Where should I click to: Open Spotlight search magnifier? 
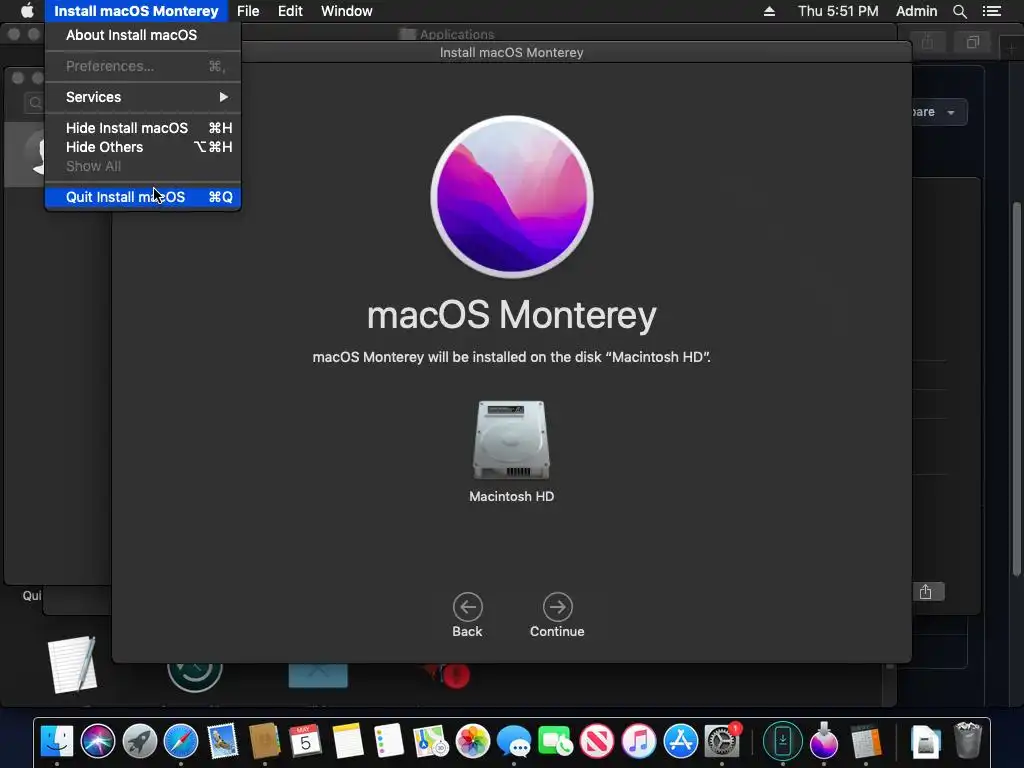[x=959, y=11]
